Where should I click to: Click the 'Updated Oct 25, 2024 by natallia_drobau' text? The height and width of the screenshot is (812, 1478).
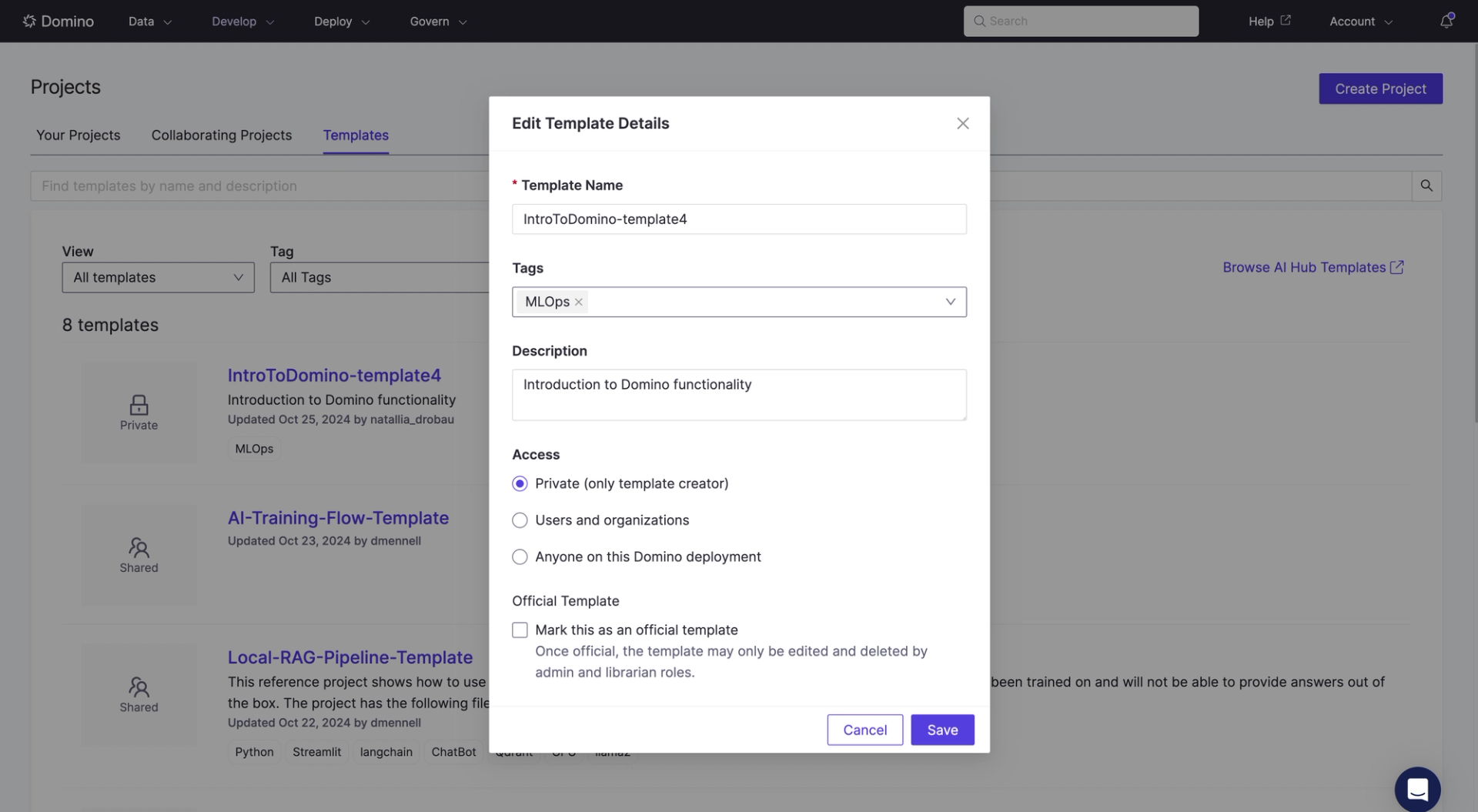[341, 419]
